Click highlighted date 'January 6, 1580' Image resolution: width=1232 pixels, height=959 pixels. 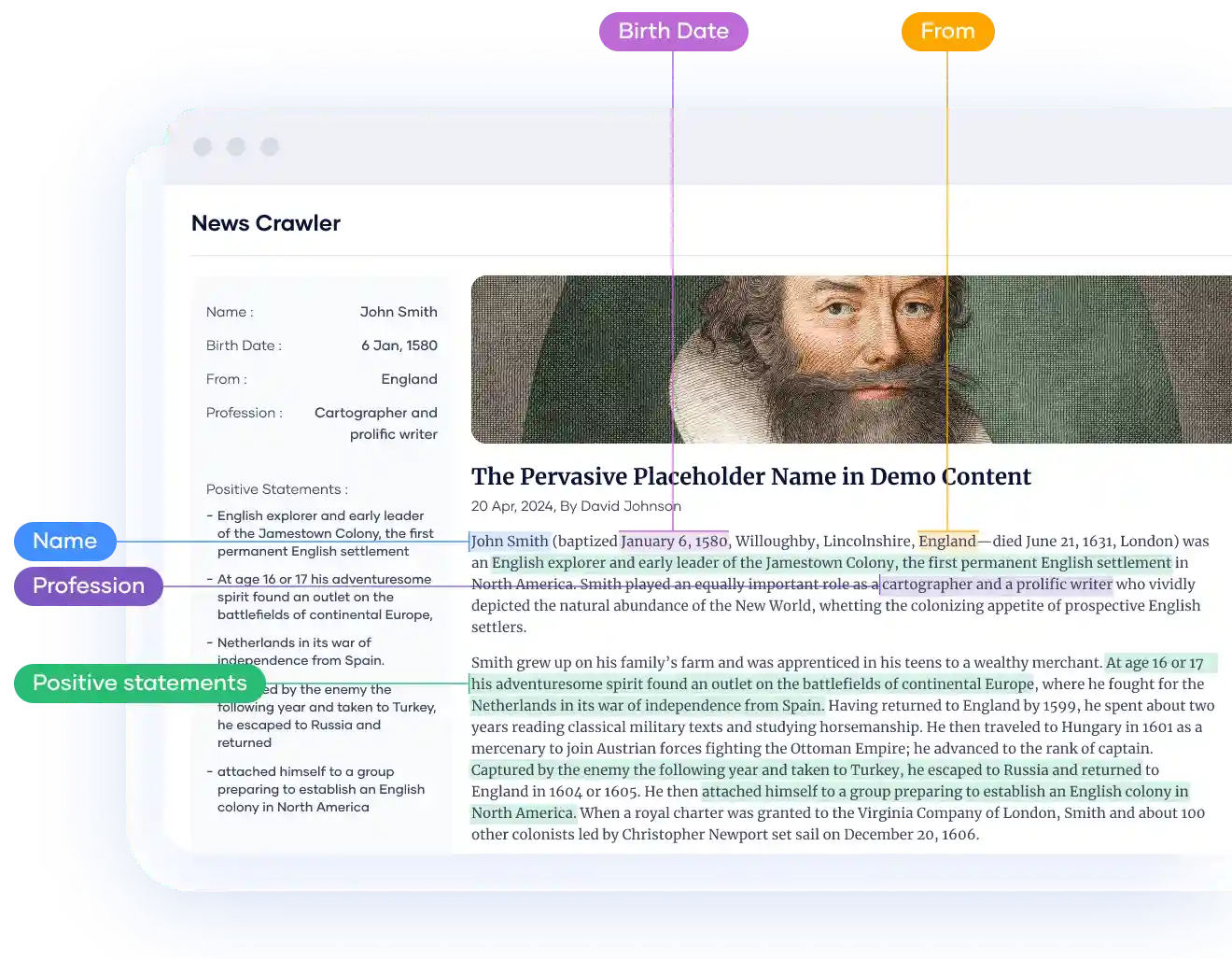click(674, 541)
